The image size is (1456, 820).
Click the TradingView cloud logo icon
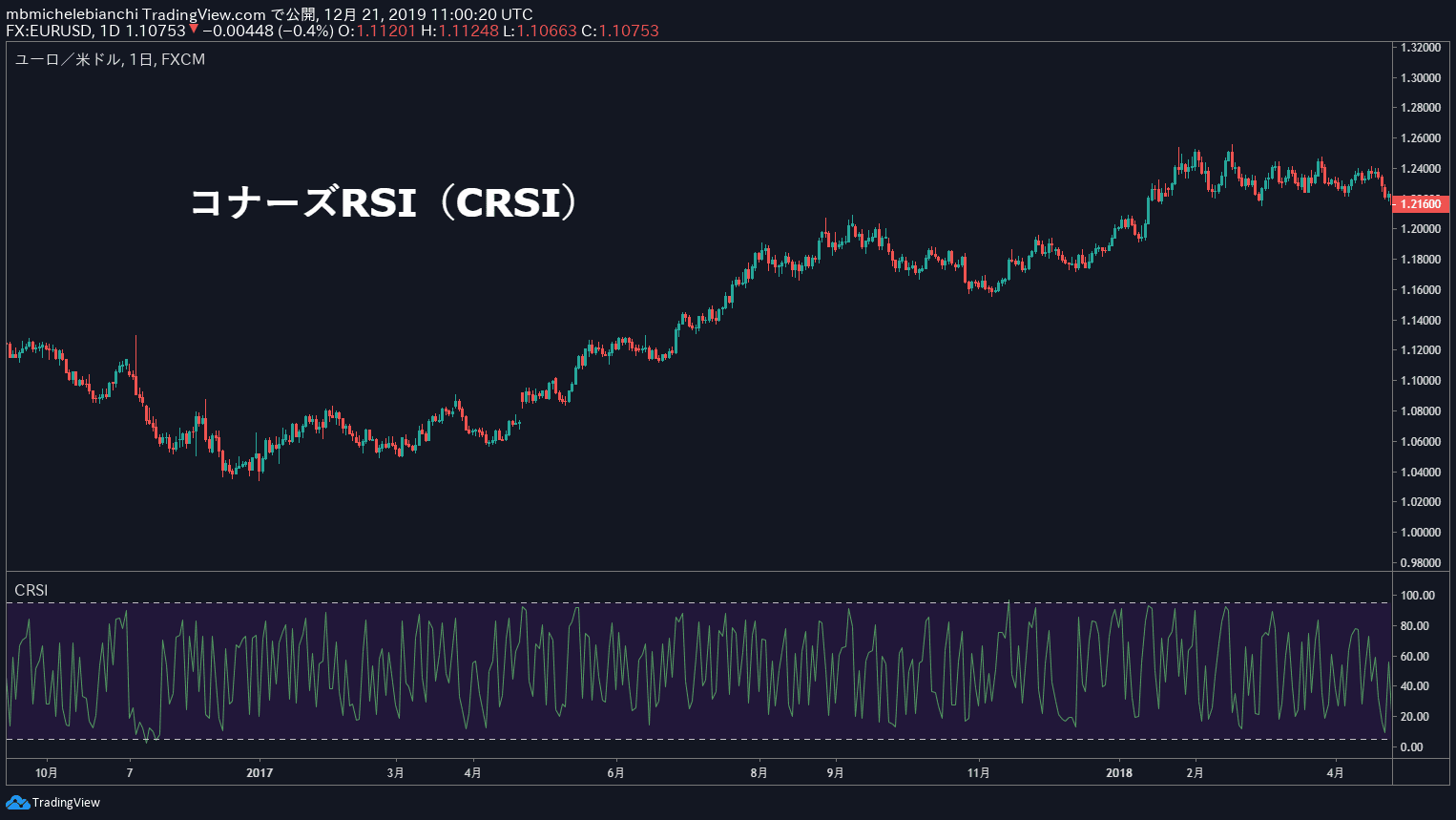coord(17,803)
